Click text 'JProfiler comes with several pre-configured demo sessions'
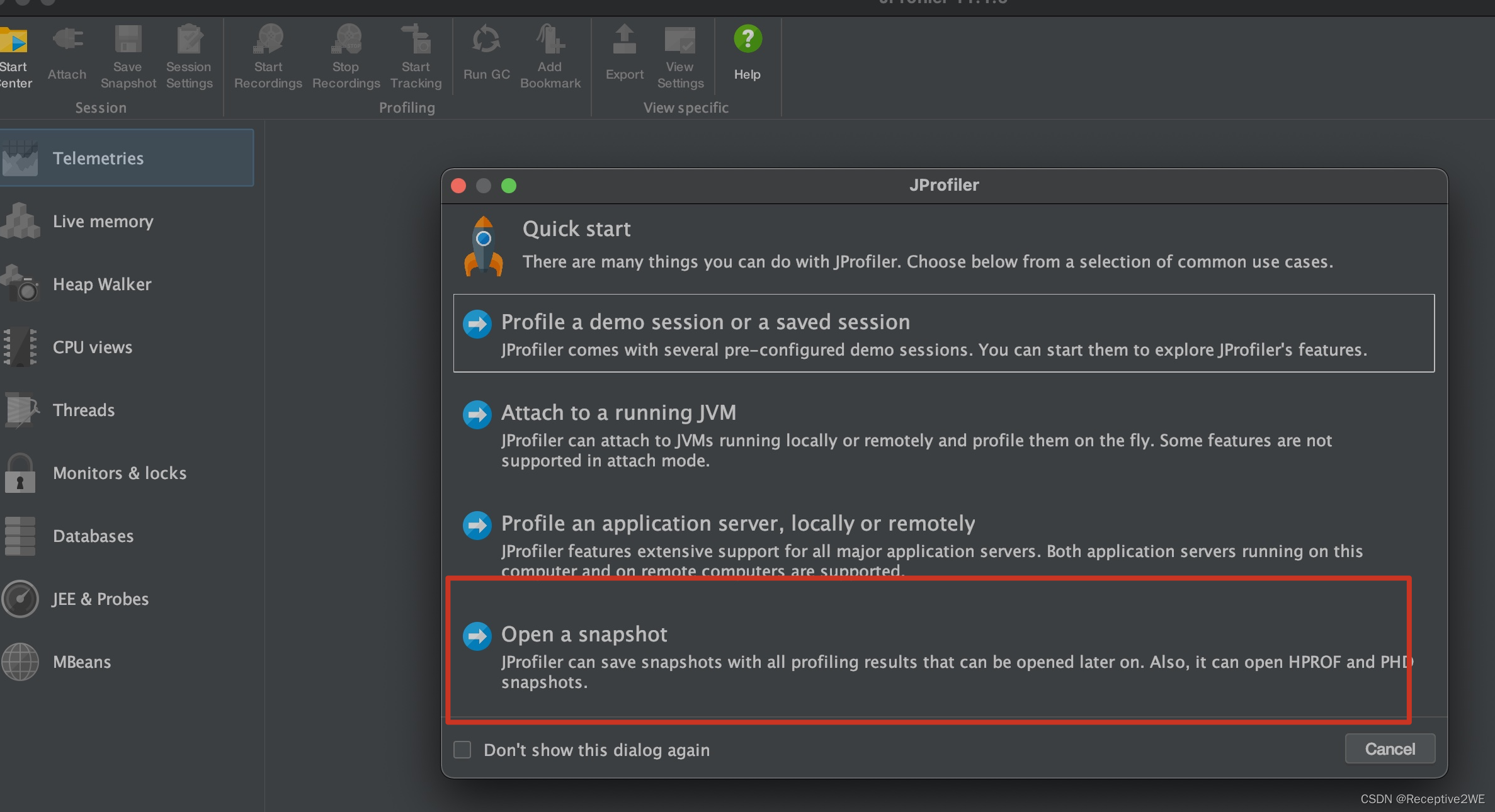Image resolution: width=1495 pixels, height=812 pixels. [934, 350]
